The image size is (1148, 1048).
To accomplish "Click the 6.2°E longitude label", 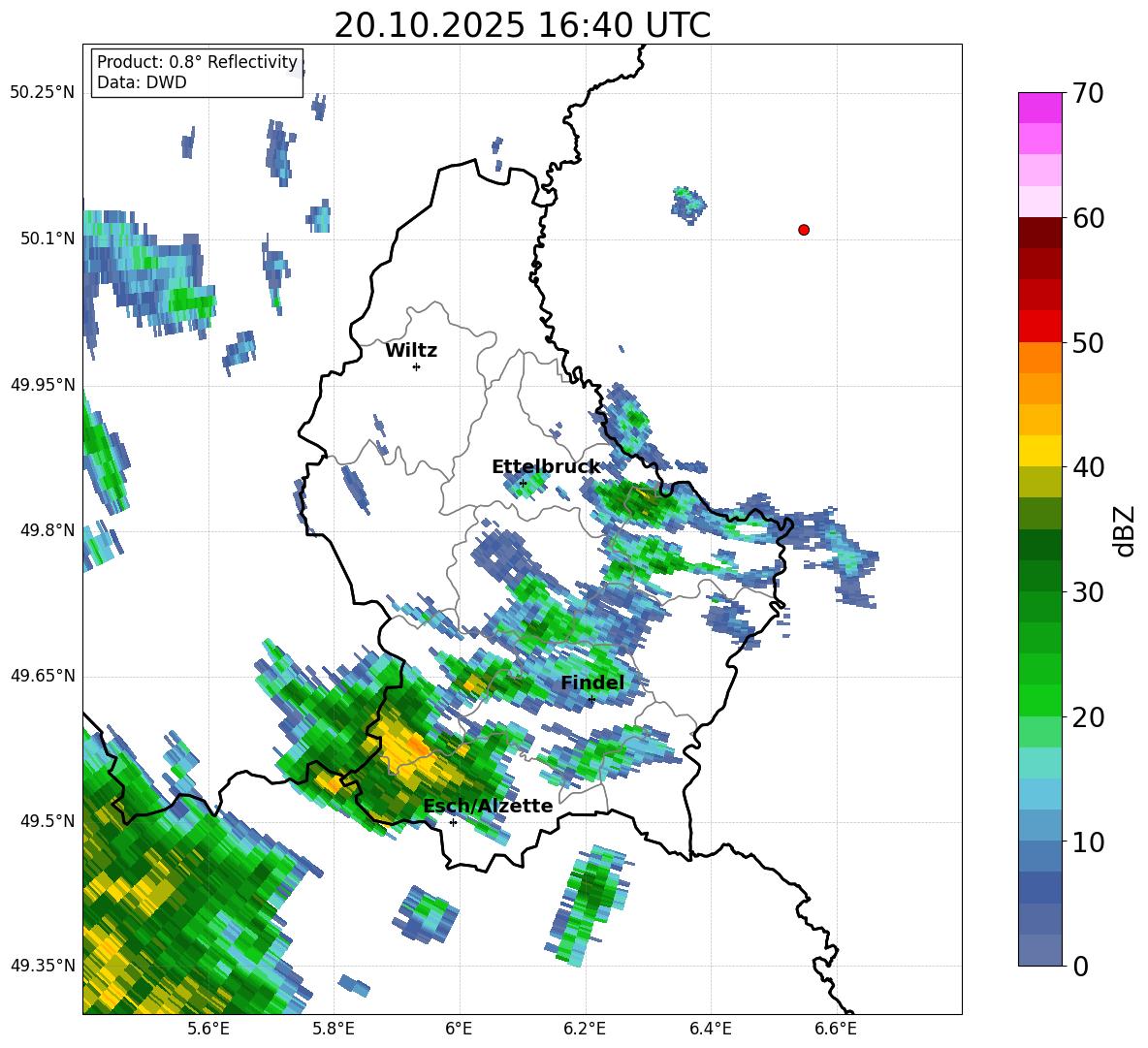I will click(585, 1029).
